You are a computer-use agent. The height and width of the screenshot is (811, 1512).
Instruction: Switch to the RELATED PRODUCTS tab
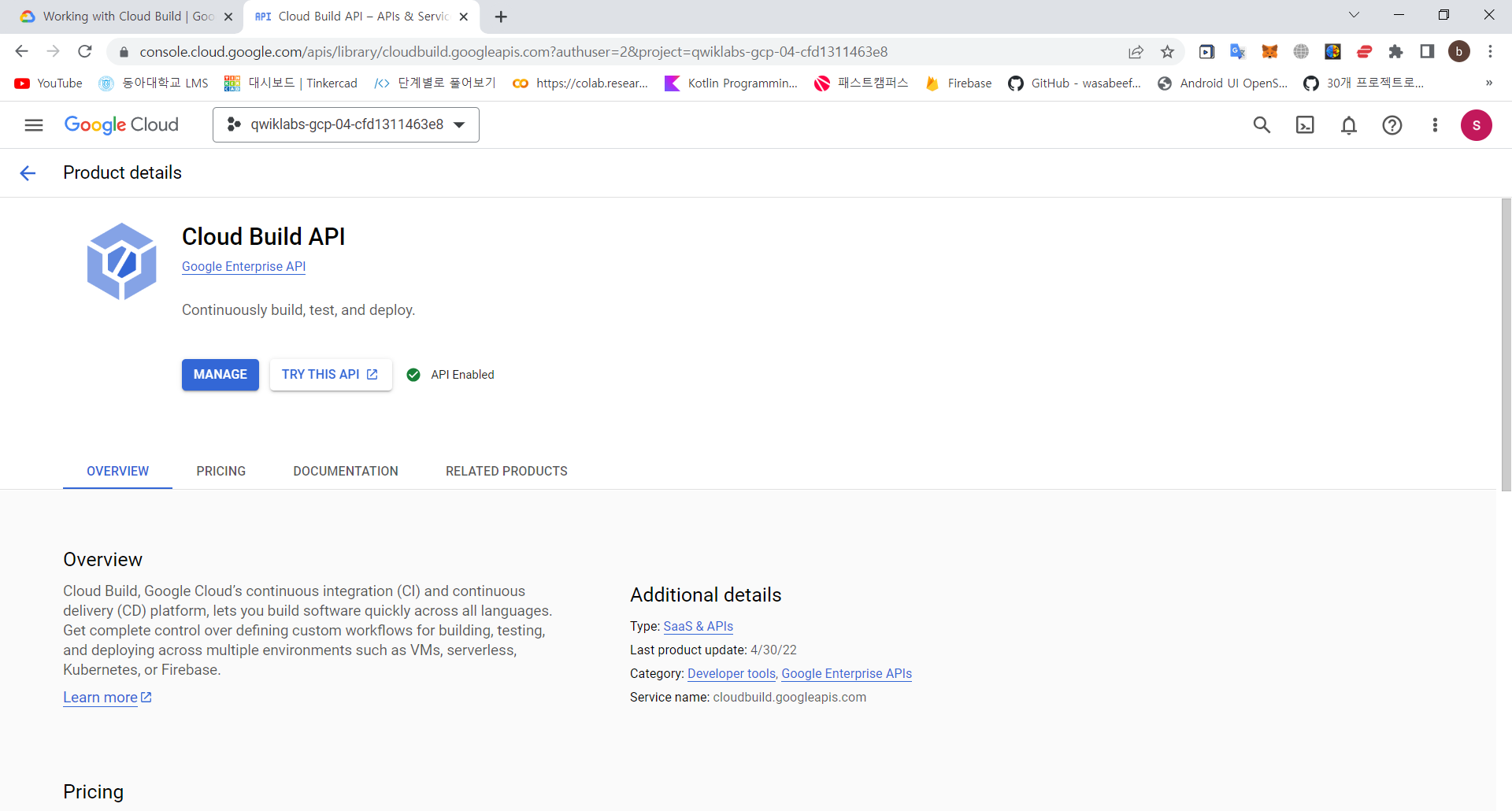coord(506,471)
